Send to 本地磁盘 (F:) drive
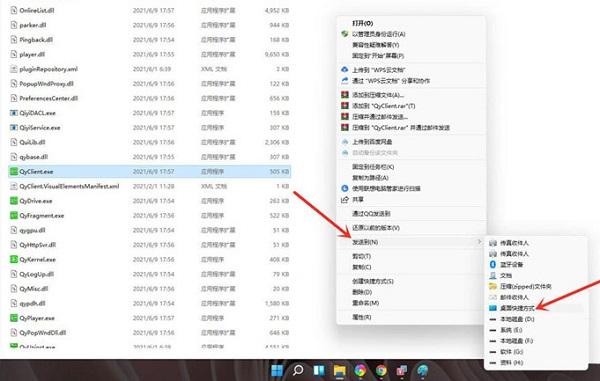 517,340
